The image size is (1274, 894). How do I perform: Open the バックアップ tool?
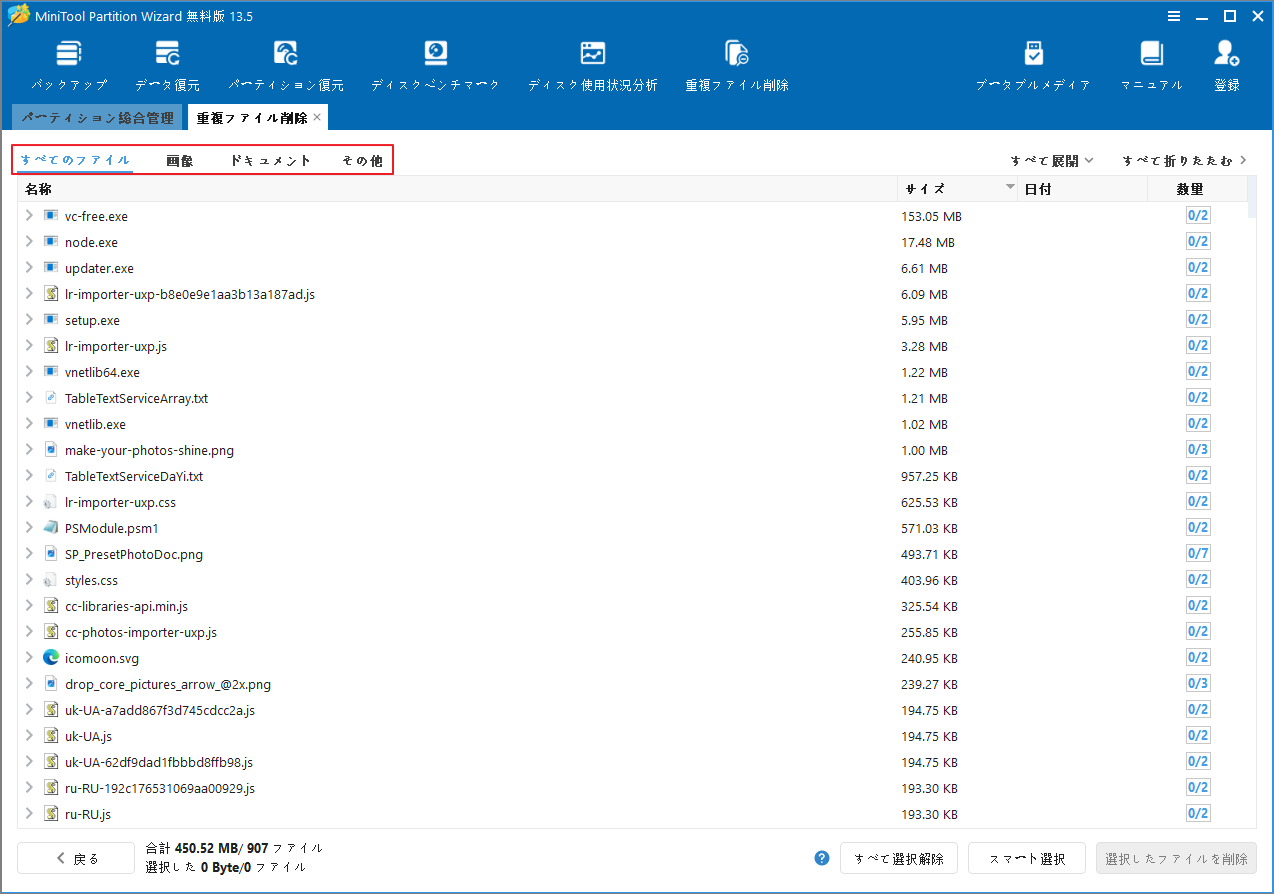pyautogui.click(x=68, y=63)
